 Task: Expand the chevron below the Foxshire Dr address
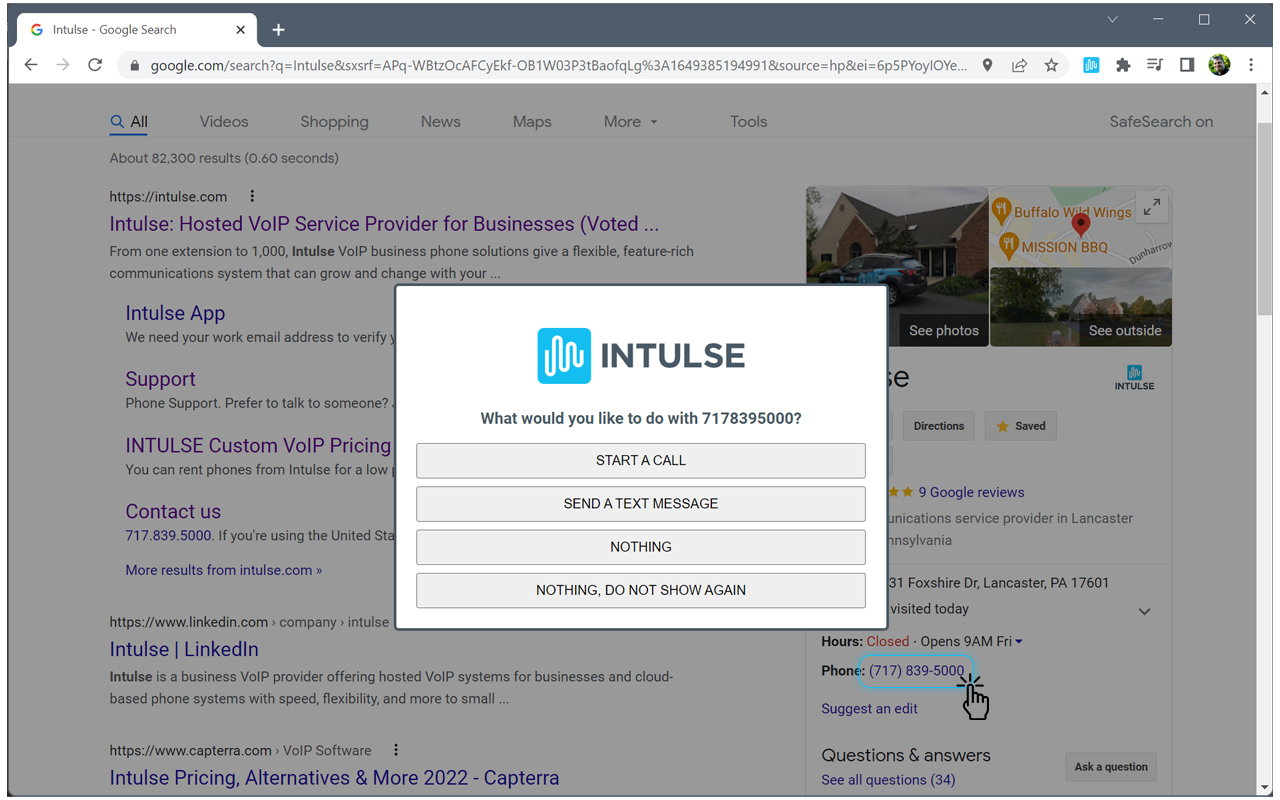point(1144,610)
